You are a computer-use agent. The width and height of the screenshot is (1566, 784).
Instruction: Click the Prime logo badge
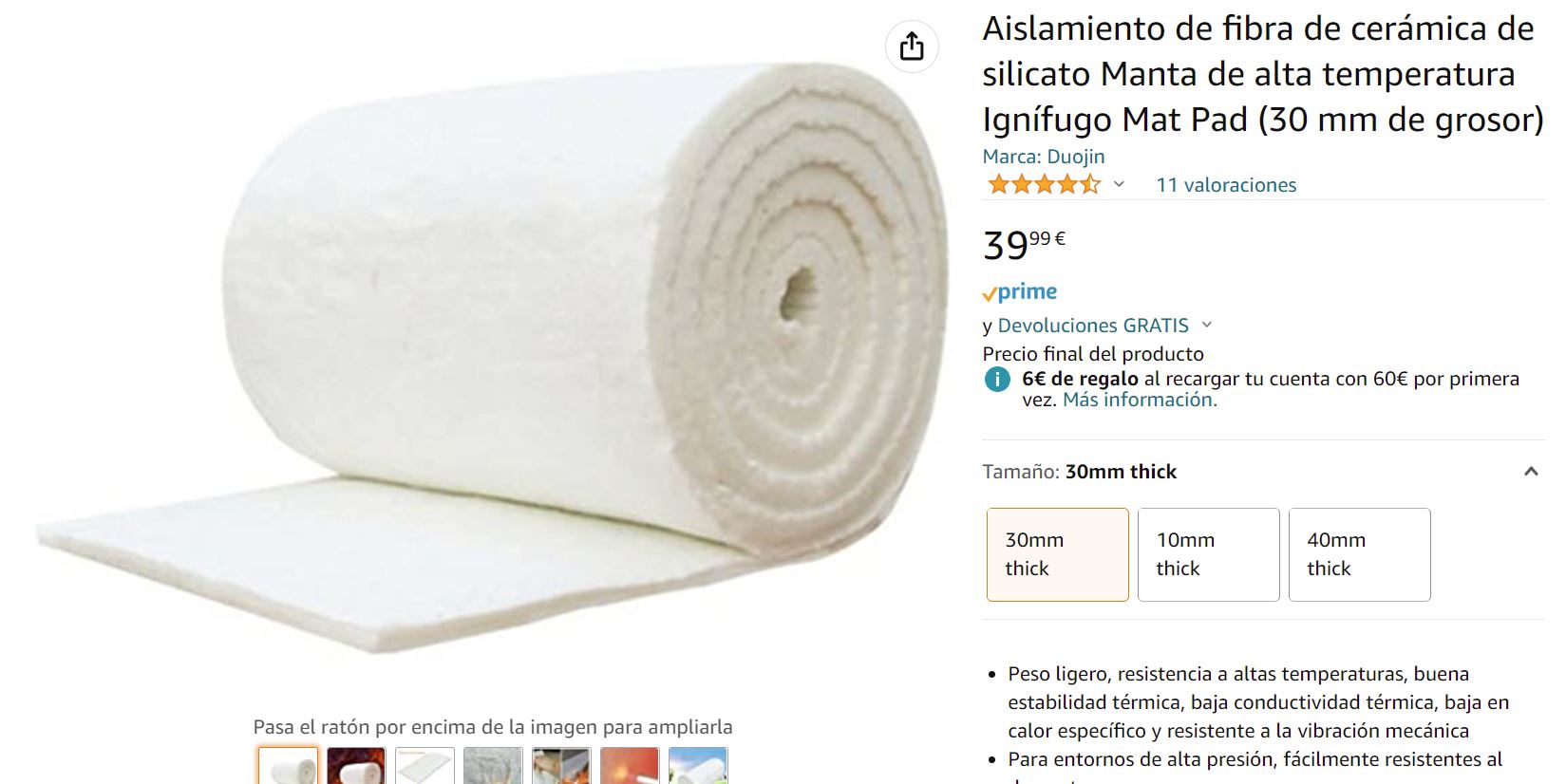[x=1020, y=292]
